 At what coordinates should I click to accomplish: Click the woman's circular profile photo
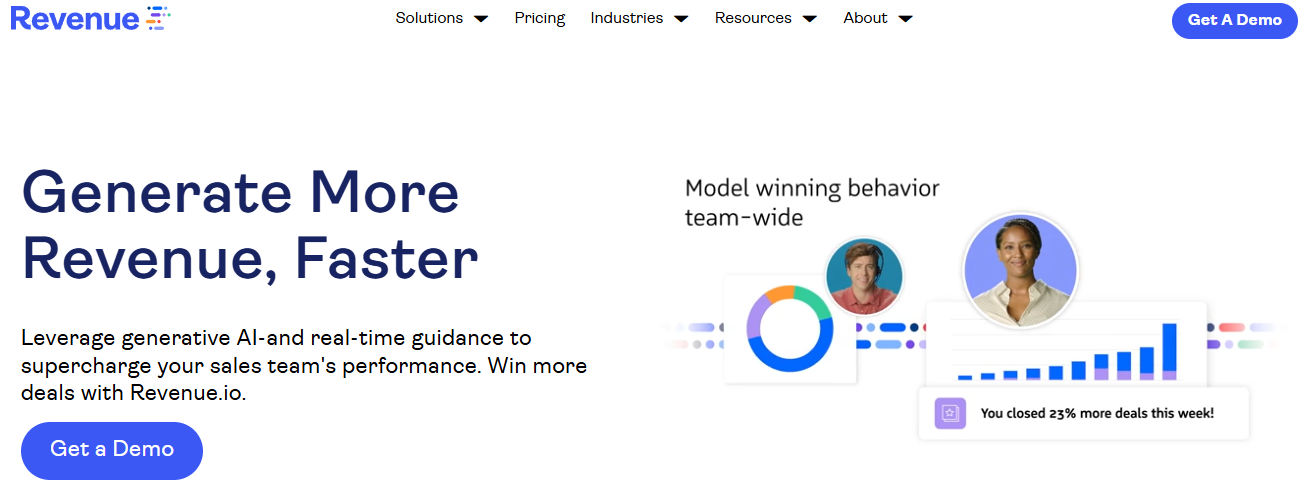[x=1019, y=270]
